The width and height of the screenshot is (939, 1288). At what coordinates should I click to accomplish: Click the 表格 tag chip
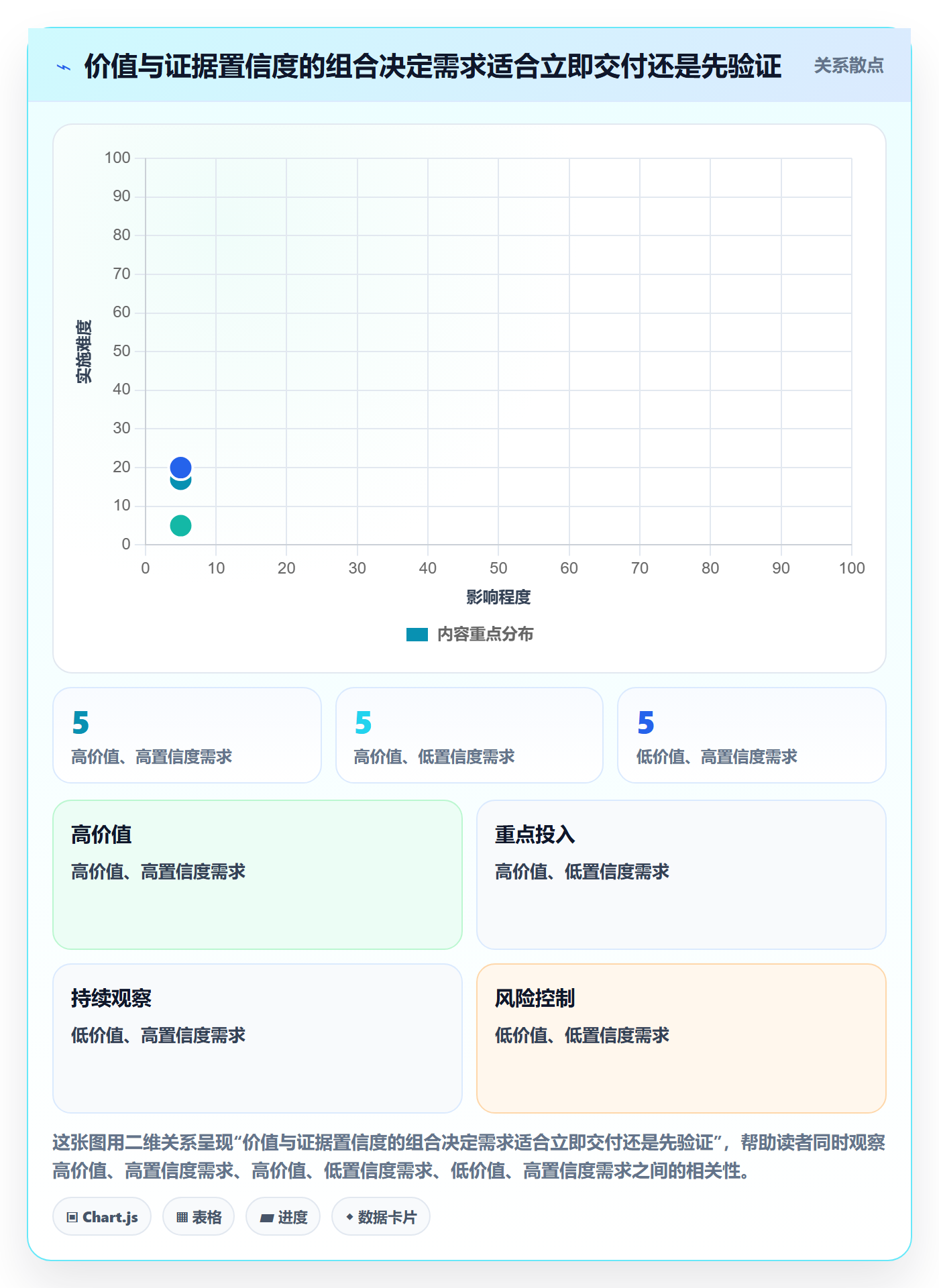coord(199,1217)
